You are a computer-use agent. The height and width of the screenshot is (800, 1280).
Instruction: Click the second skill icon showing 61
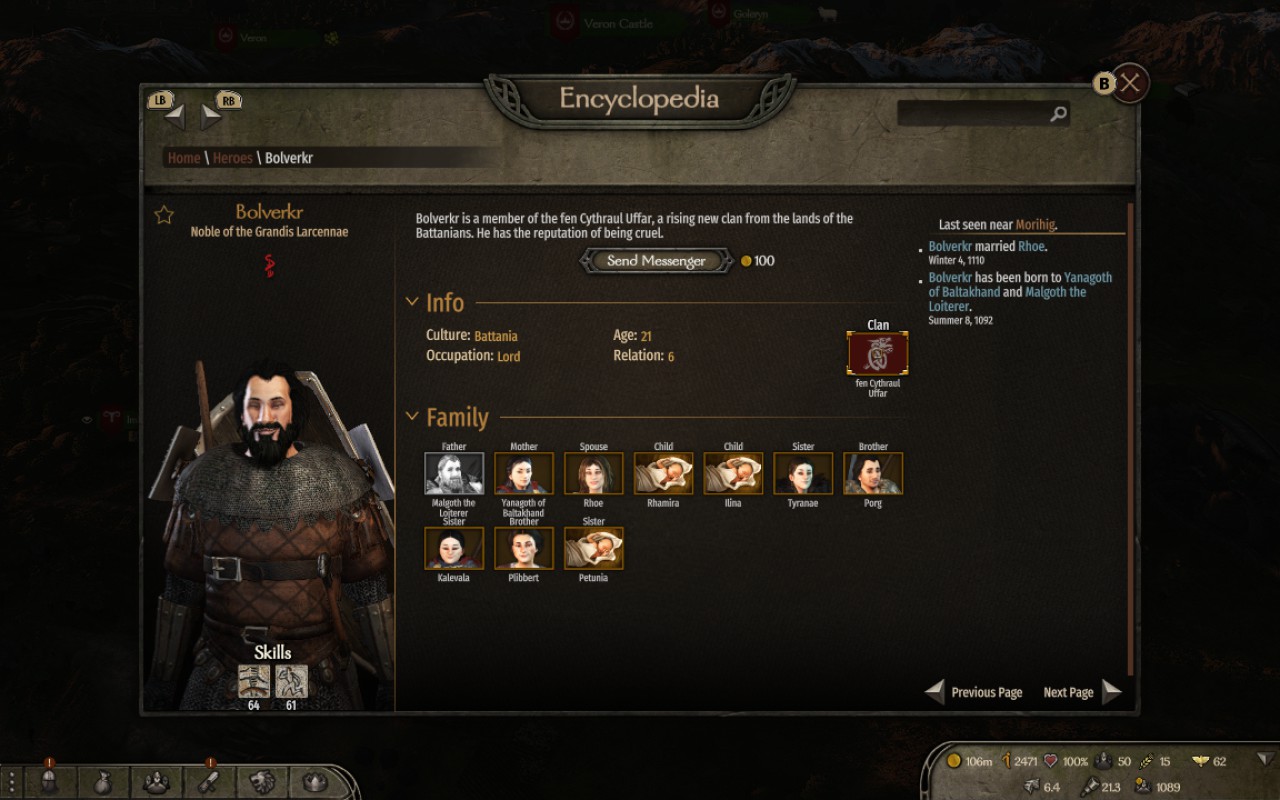click(x=292, y=681)
